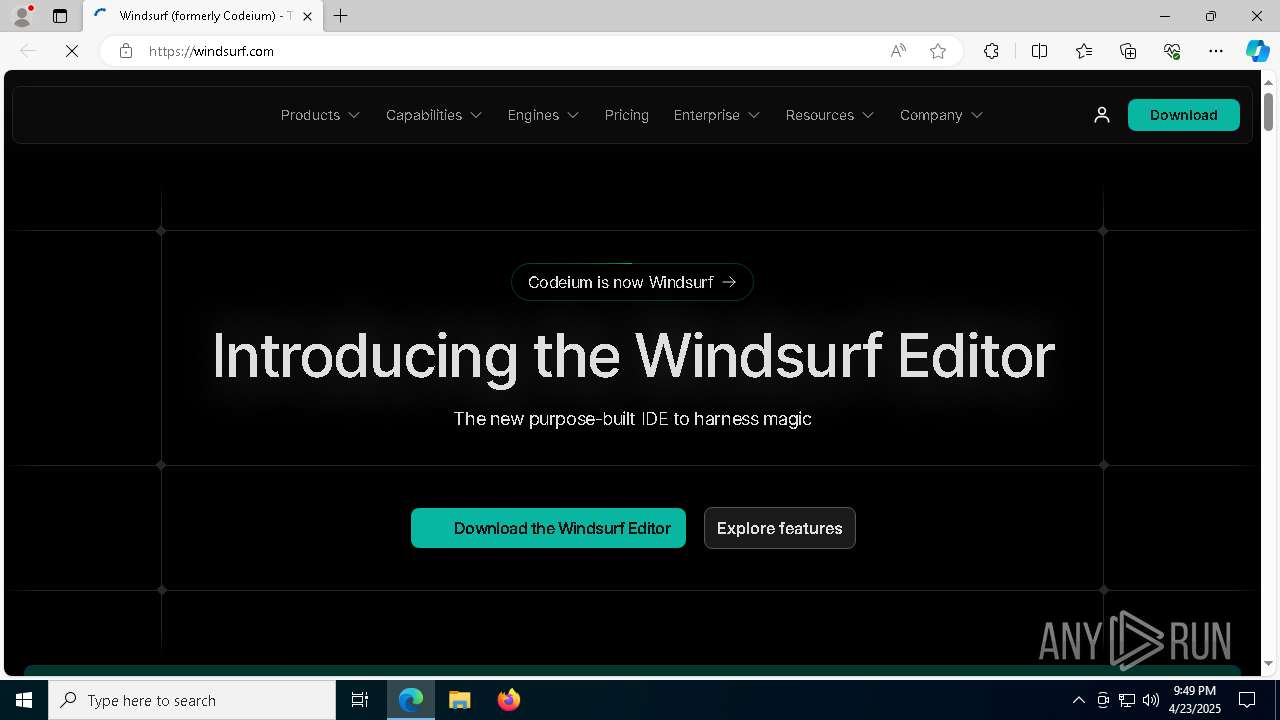Viewport: 1280px width, 720px height.
Task: Open the Favorites list
Action: pos(1084,51)
